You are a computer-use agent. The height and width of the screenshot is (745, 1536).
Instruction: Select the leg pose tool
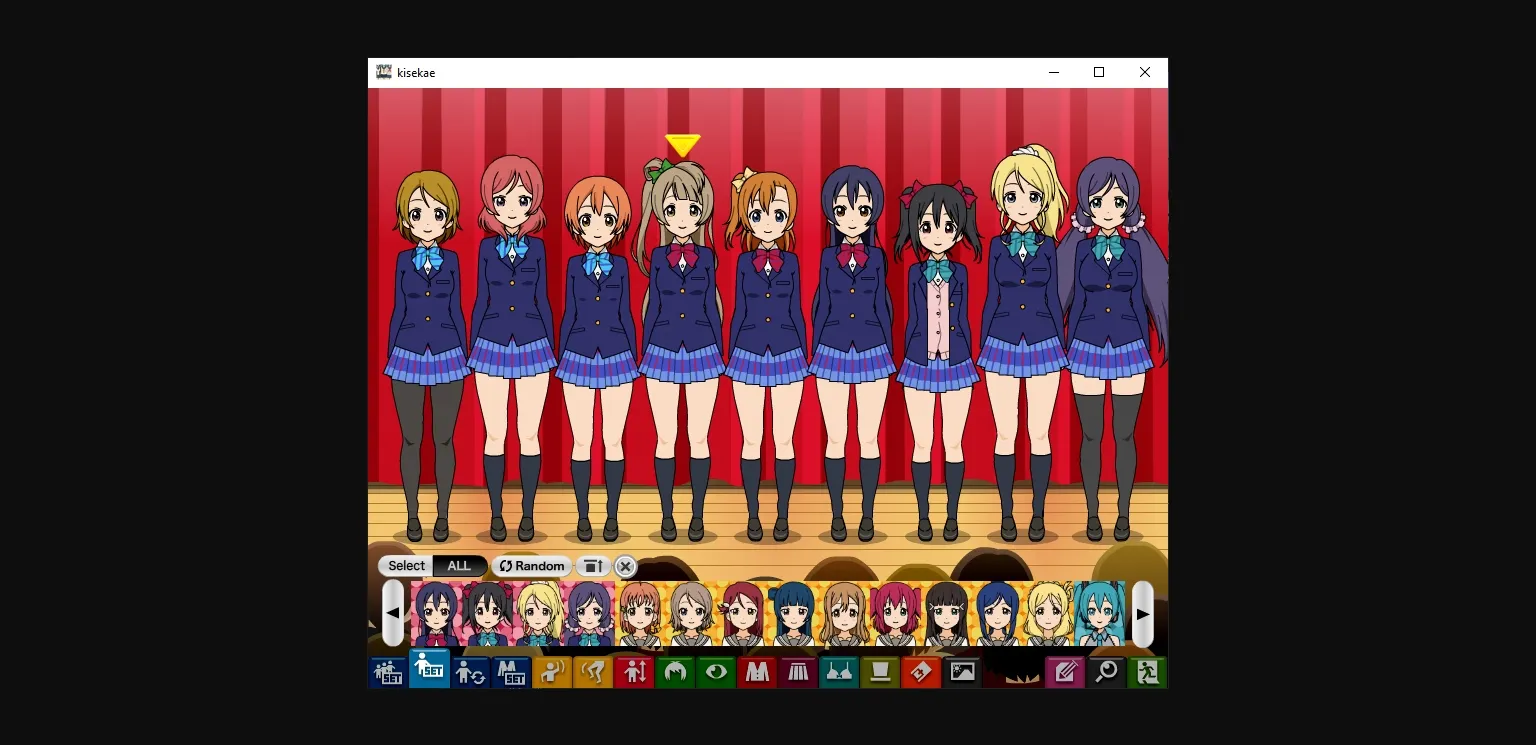pos(593,672)
